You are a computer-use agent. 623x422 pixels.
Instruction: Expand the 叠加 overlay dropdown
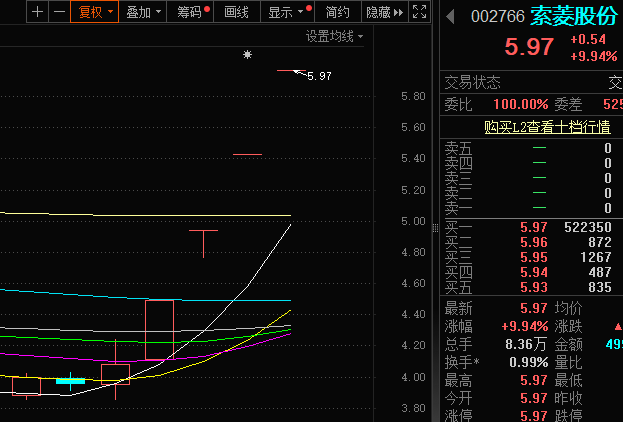[143, 12]
